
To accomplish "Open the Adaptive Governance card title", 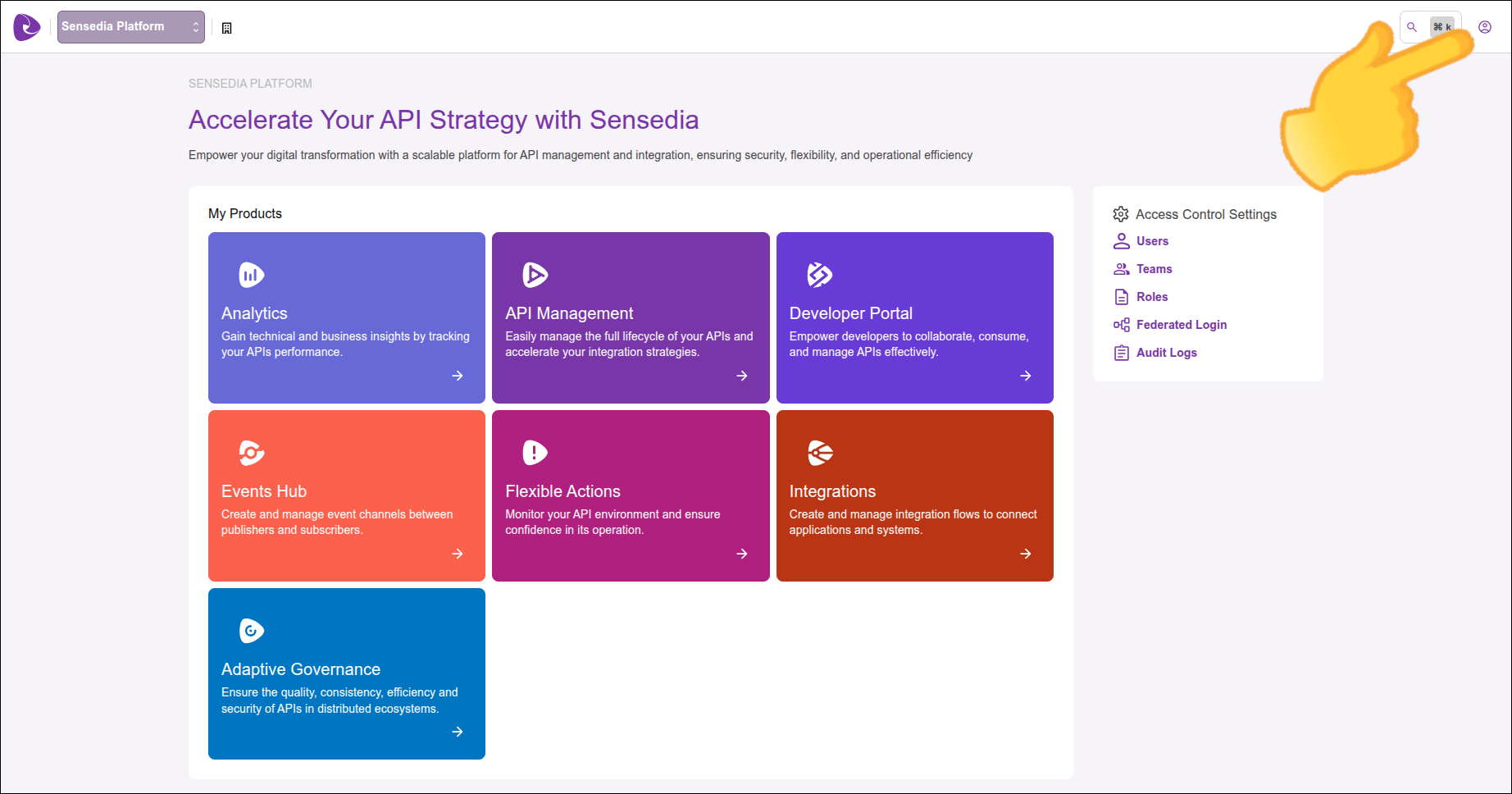I will (x=301, y=669).
